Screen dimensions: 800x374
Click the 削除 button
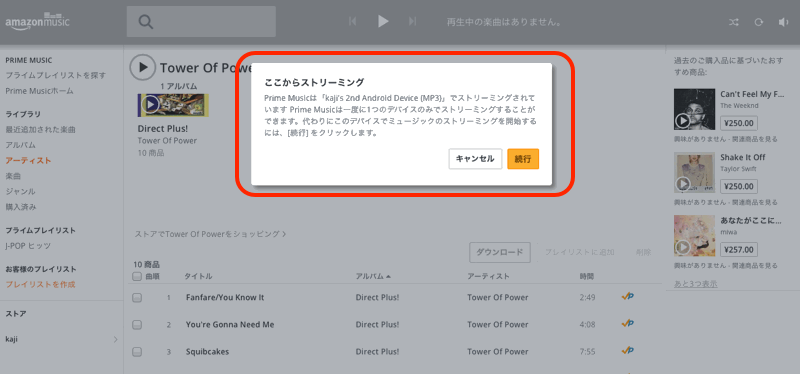(643, 252)
